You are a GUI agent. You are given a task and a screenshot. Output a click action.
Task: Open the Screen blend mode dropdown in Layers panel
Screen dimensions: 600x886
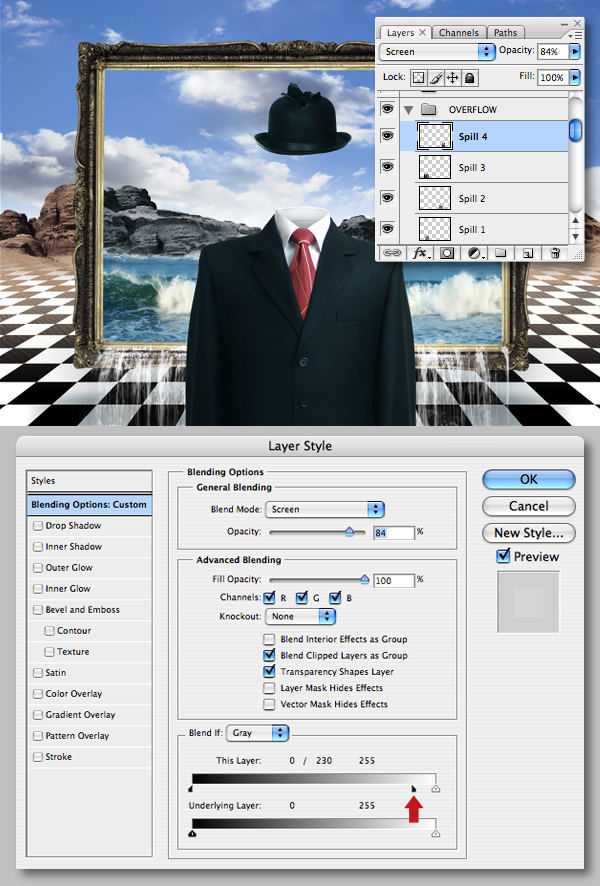coord(437,51)
